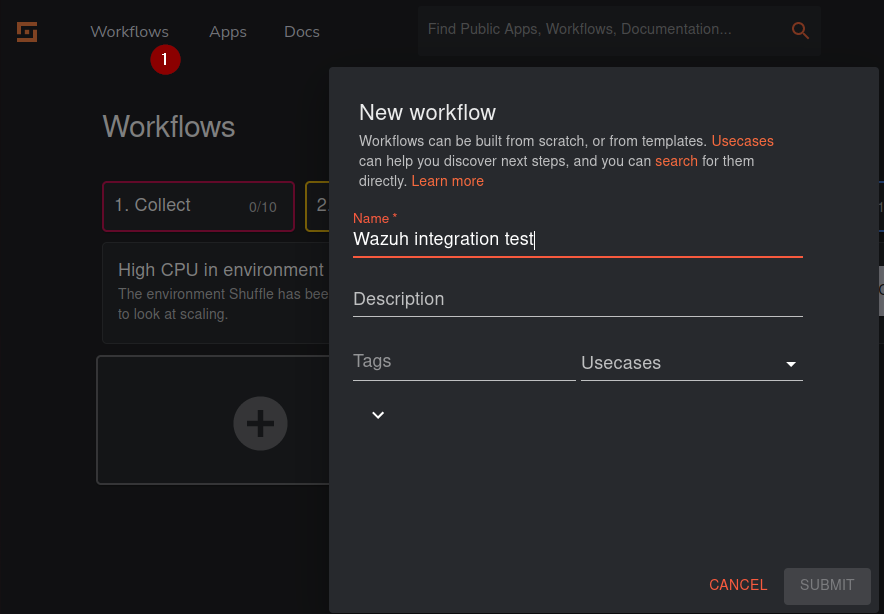The image size is (884, 614).
Task: Click the Shuffle logo icon
Action: 27,32
